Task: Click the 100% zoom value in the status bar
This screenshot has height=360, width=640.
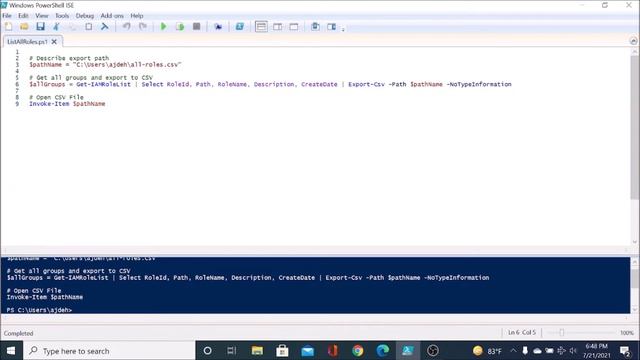Action: (x=627, y=333)
